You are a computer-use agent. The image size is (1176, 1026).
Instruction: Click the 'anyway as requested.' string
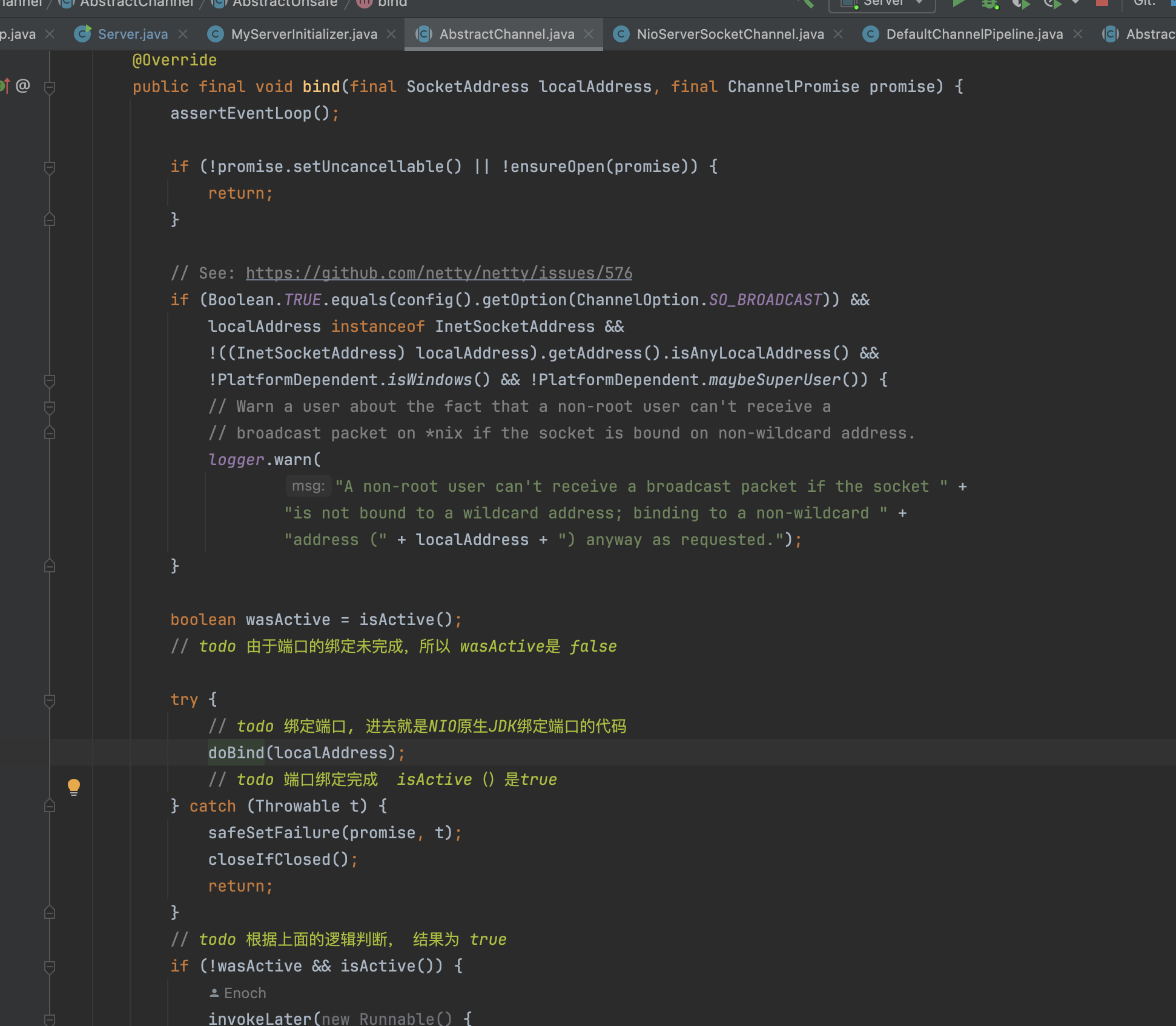pyautogui.click(x=671, y=540)
